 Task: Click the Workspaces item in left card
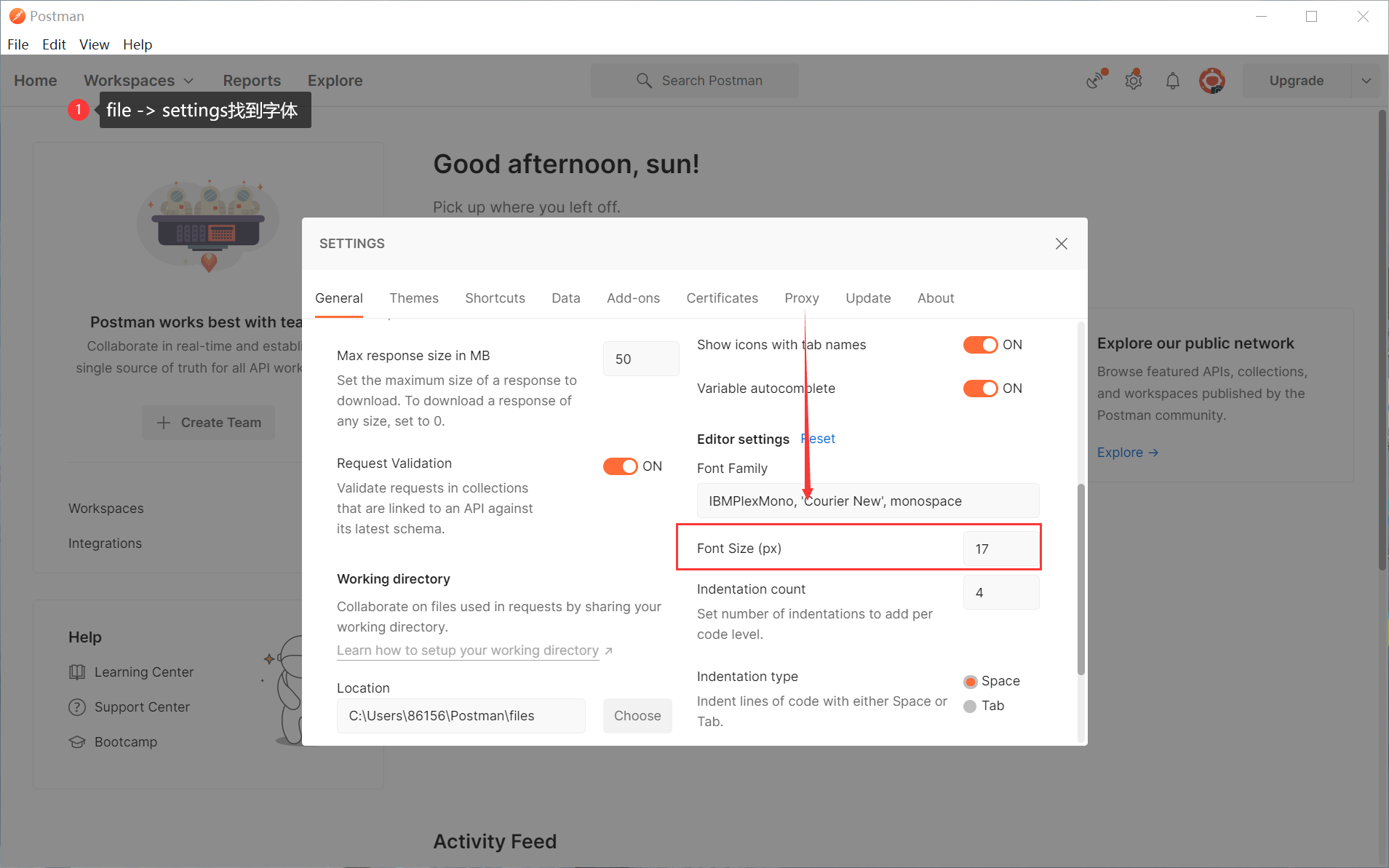pyautogui.click(x=106, y=509)
